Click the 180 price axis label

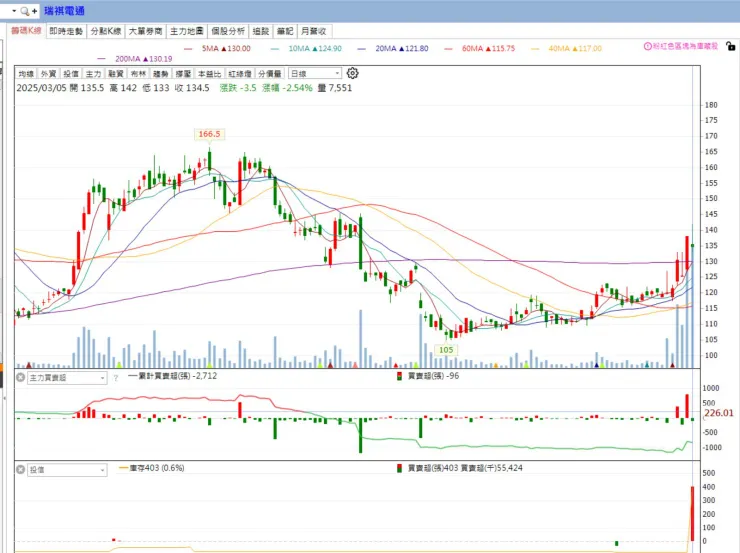click(x=711, y=105)
